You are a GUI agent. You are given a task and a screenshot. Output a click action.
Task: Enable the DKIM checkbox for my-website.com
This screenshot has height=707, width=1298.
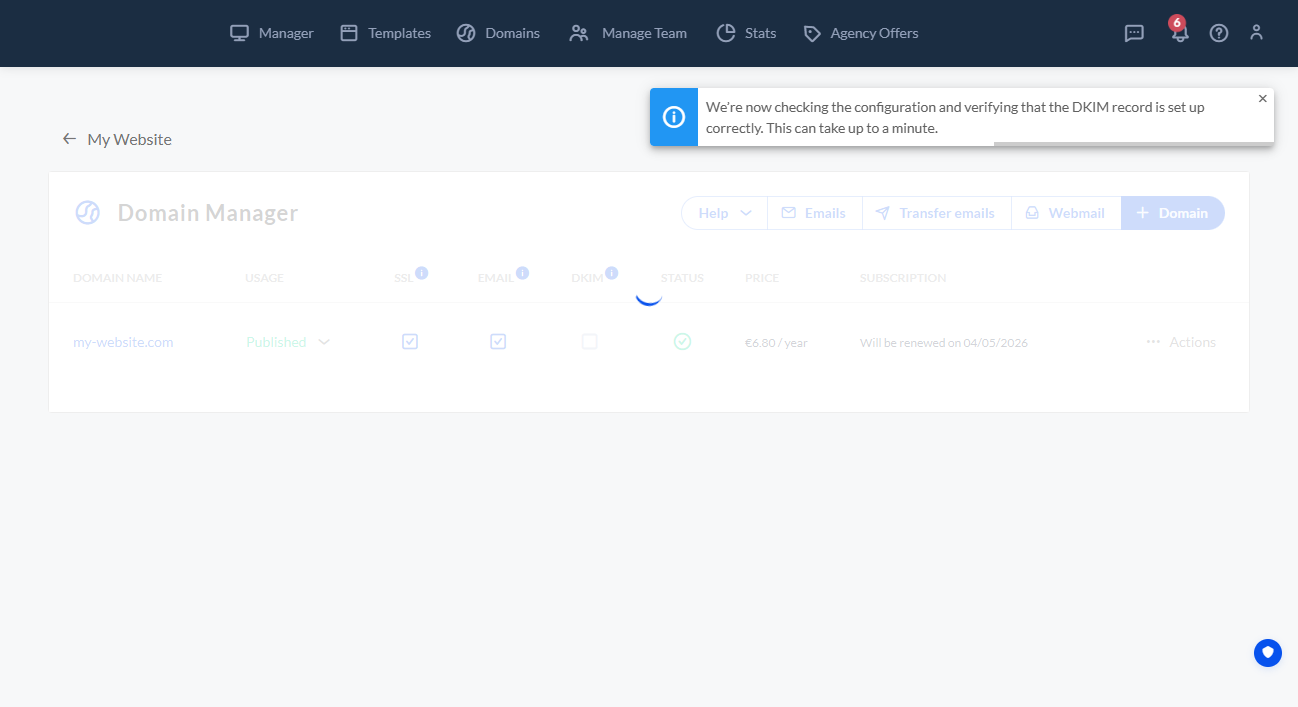(x=589, y=341)
